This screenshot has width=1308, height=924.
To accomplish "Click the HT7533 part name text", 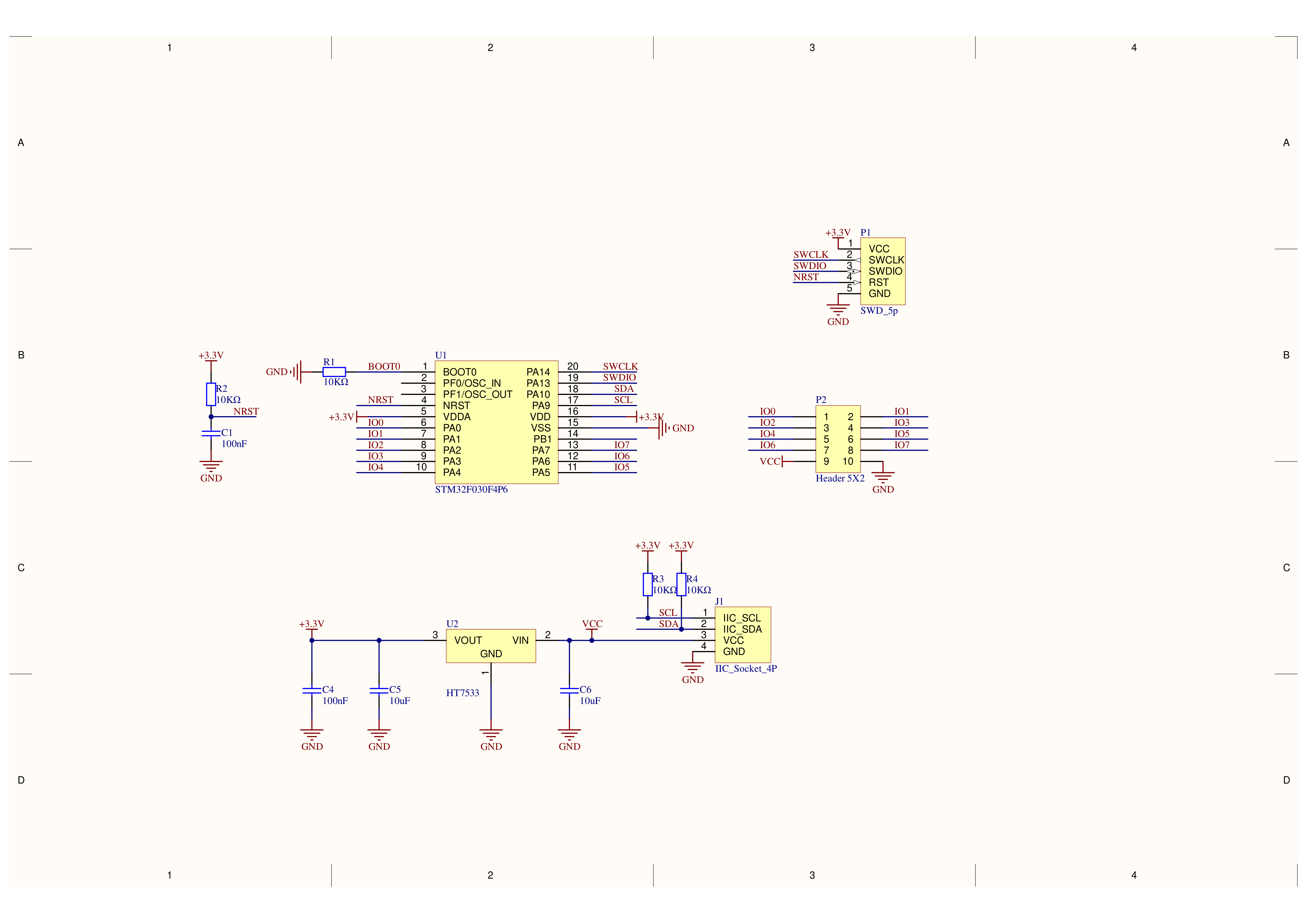I will click(463, 693).
